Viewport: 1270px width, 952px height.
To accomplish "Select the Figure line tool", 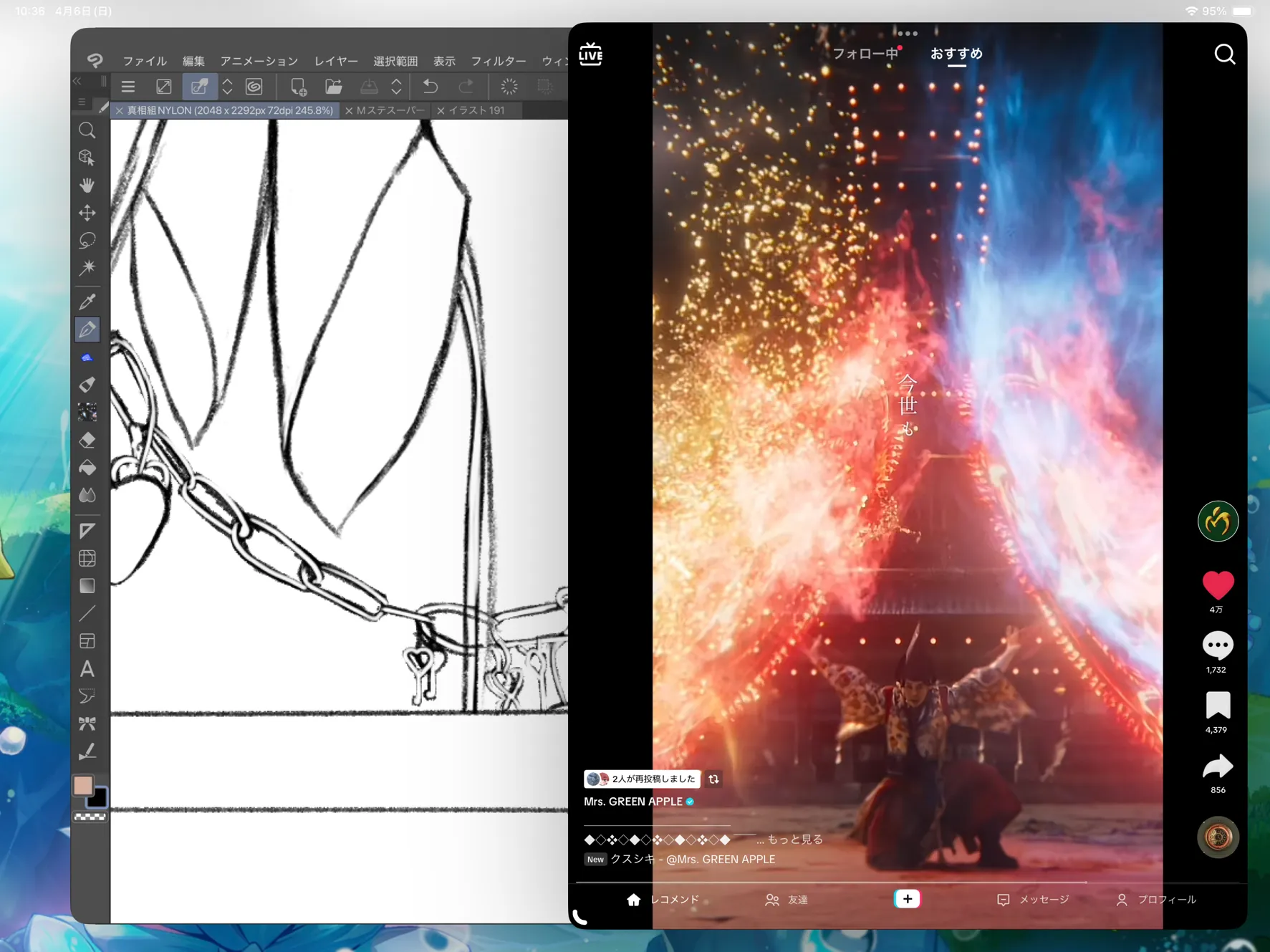I will (87, 613).
